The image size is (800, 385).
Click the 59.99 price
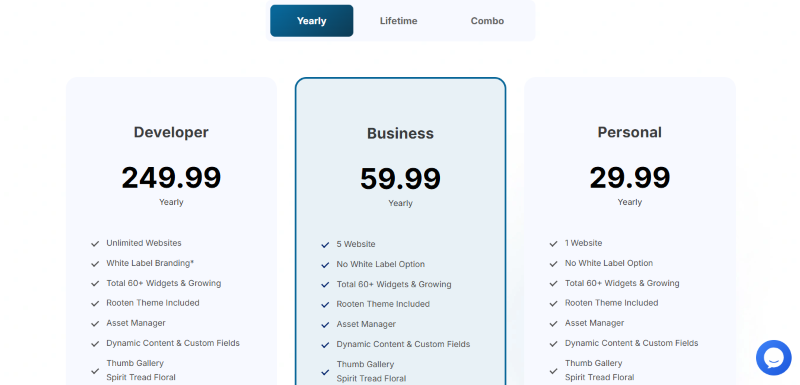point(400,178)
